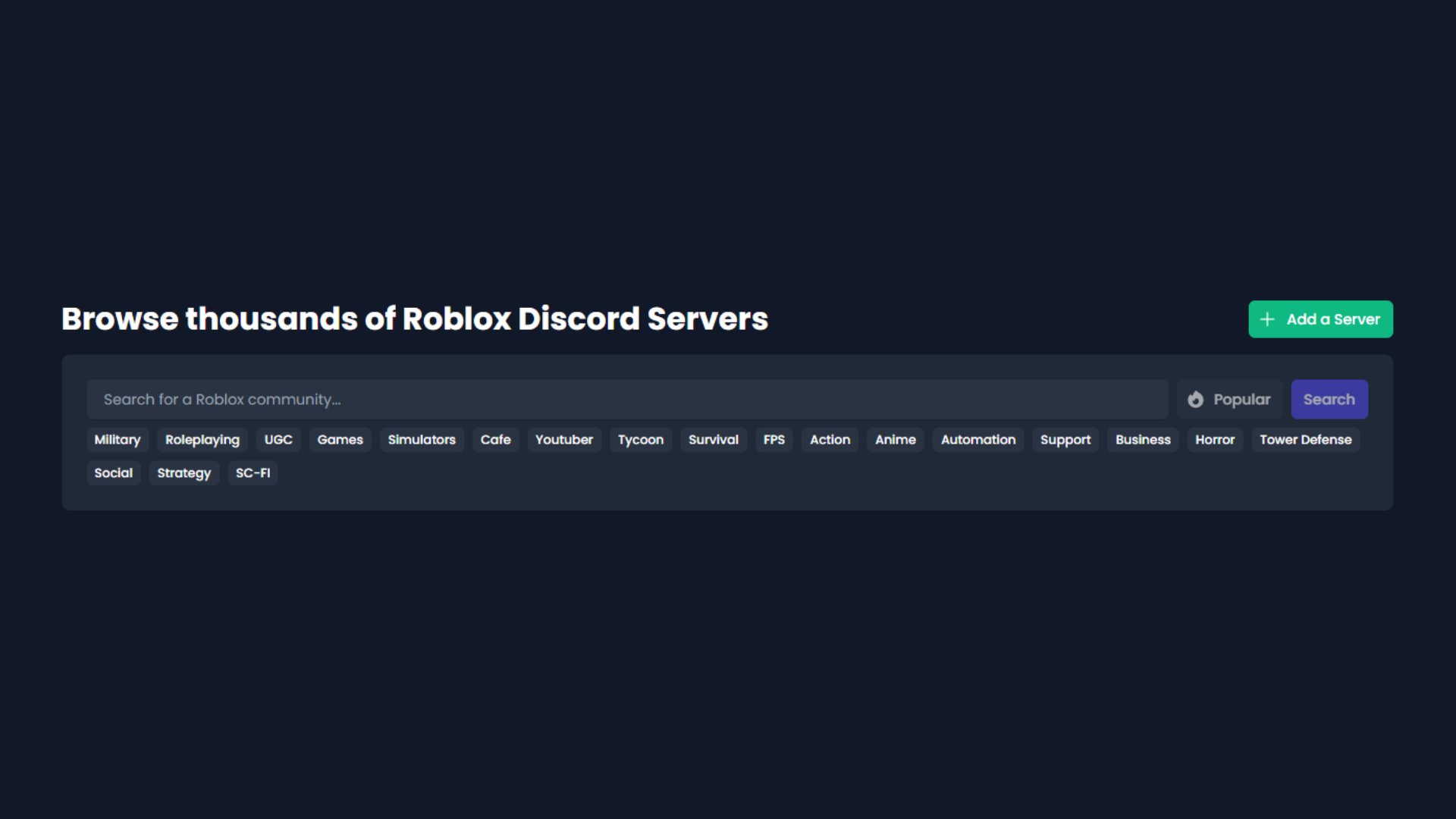The height and width of the screenshot is (819, 1456).
Task: Open the UGC filter dropdown
Action: coord(278,439)
